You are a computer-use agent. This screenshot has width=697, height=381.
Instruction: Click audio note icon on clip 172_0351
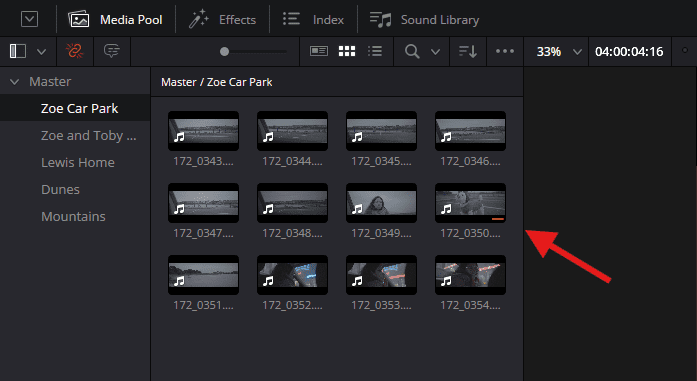pyautogui.click(x=180, y=281)
